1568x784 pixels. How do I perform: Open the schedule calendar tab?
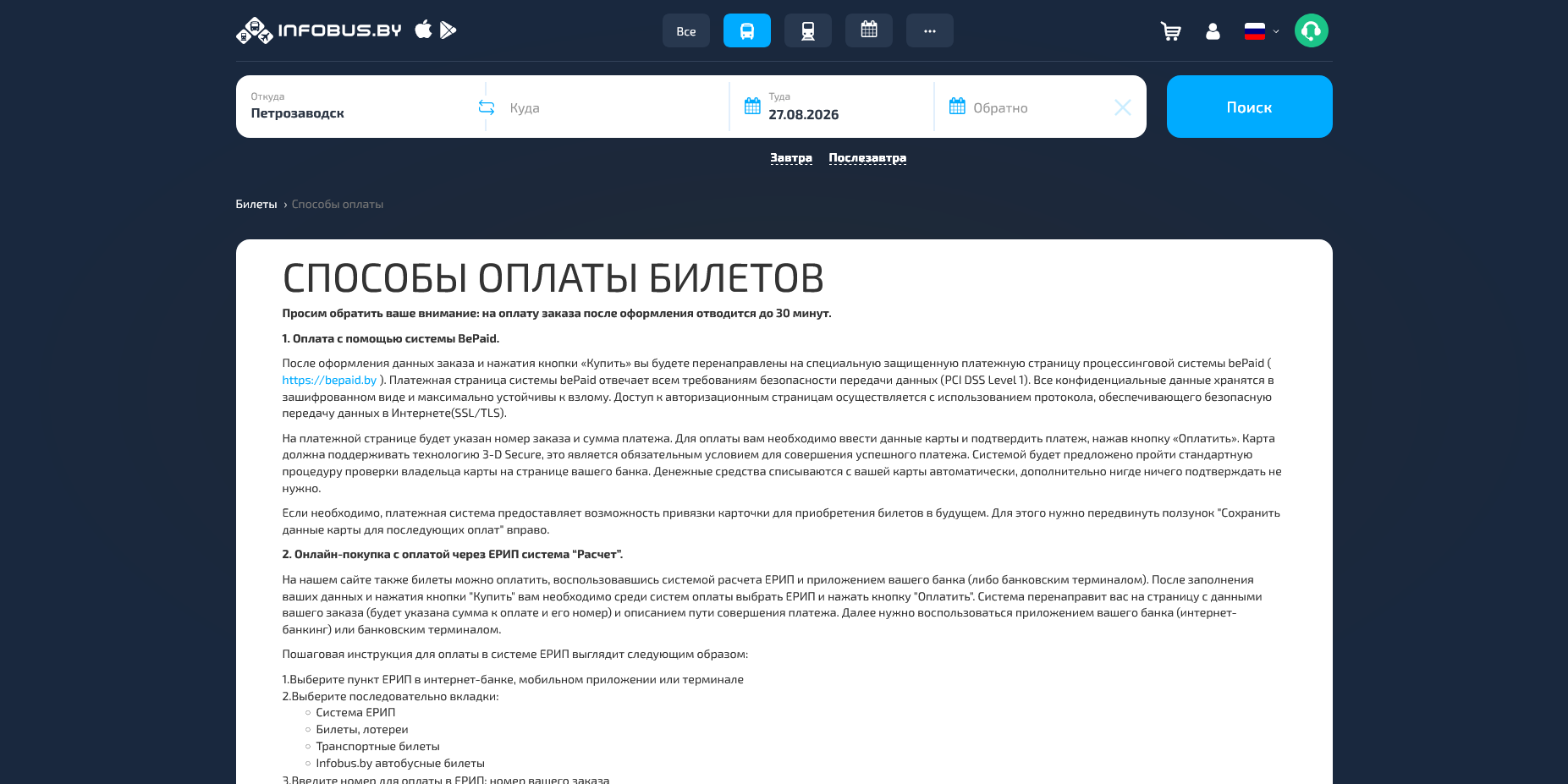869,30
